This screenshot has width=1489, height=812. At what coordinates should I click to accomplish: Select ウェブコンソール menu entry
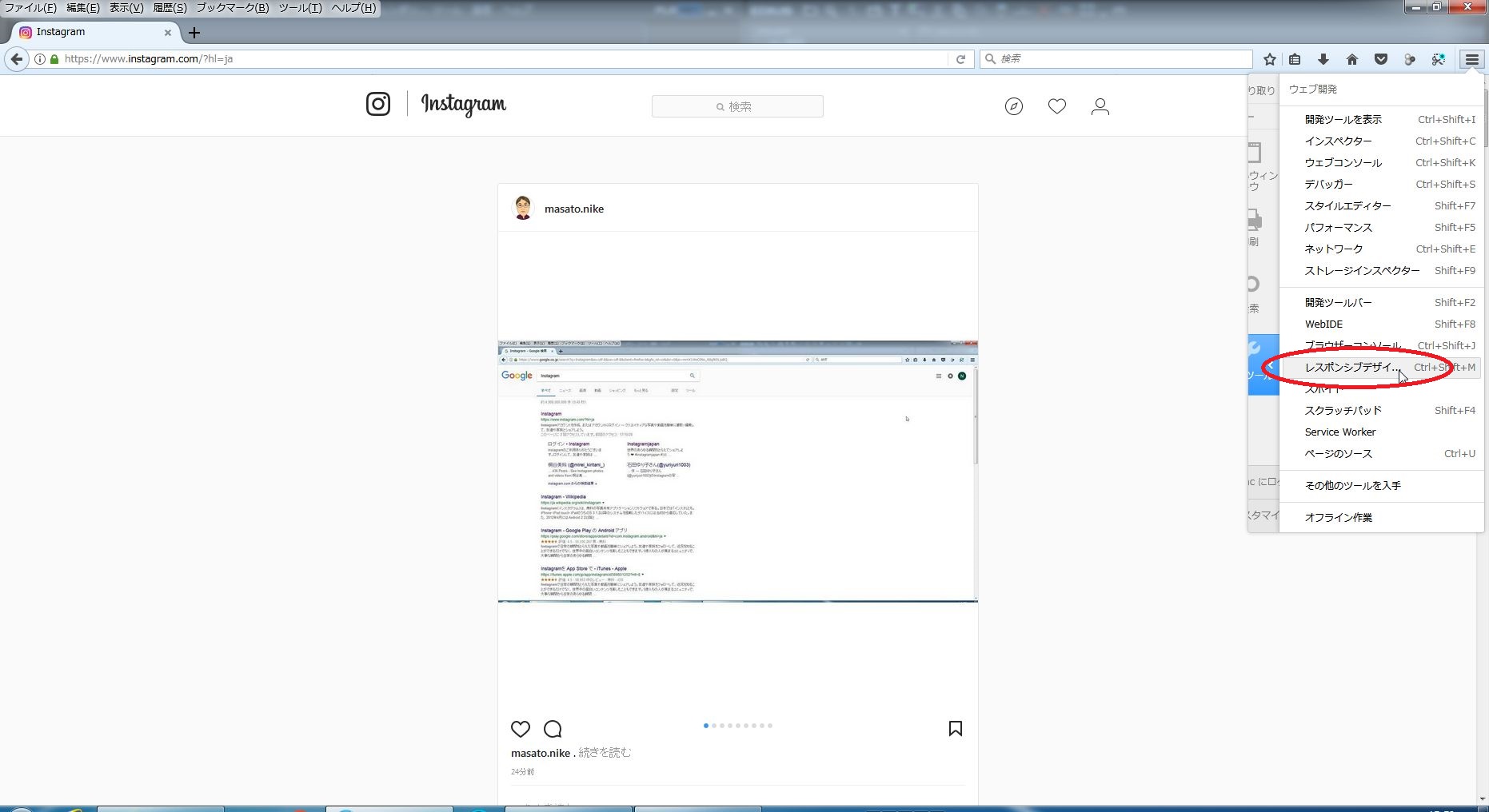[x=1382, y=162]
